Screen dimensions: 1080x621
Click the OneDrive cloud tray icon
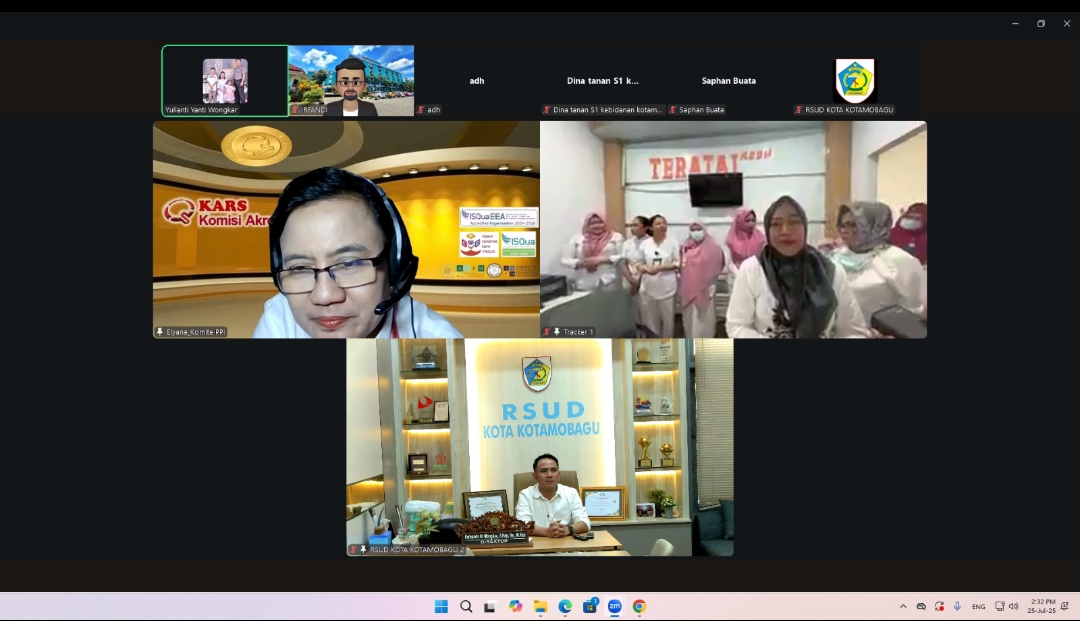pos(921,607)
